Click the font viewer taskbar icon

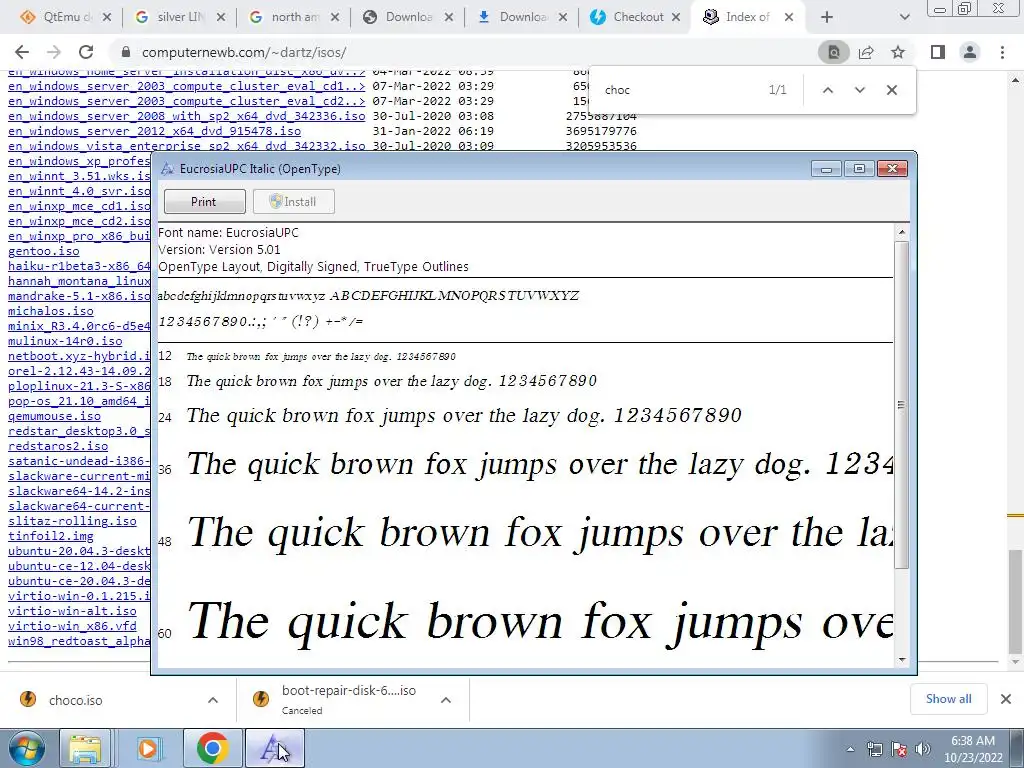pos(275,748)
